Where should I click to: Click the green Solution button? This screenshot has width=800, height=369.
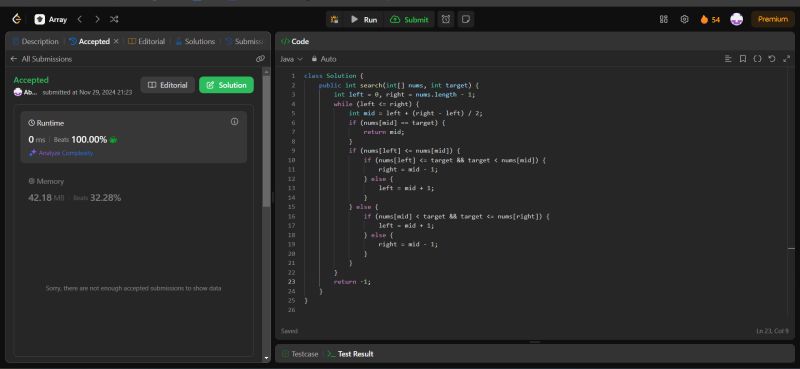tap(227, 85)
